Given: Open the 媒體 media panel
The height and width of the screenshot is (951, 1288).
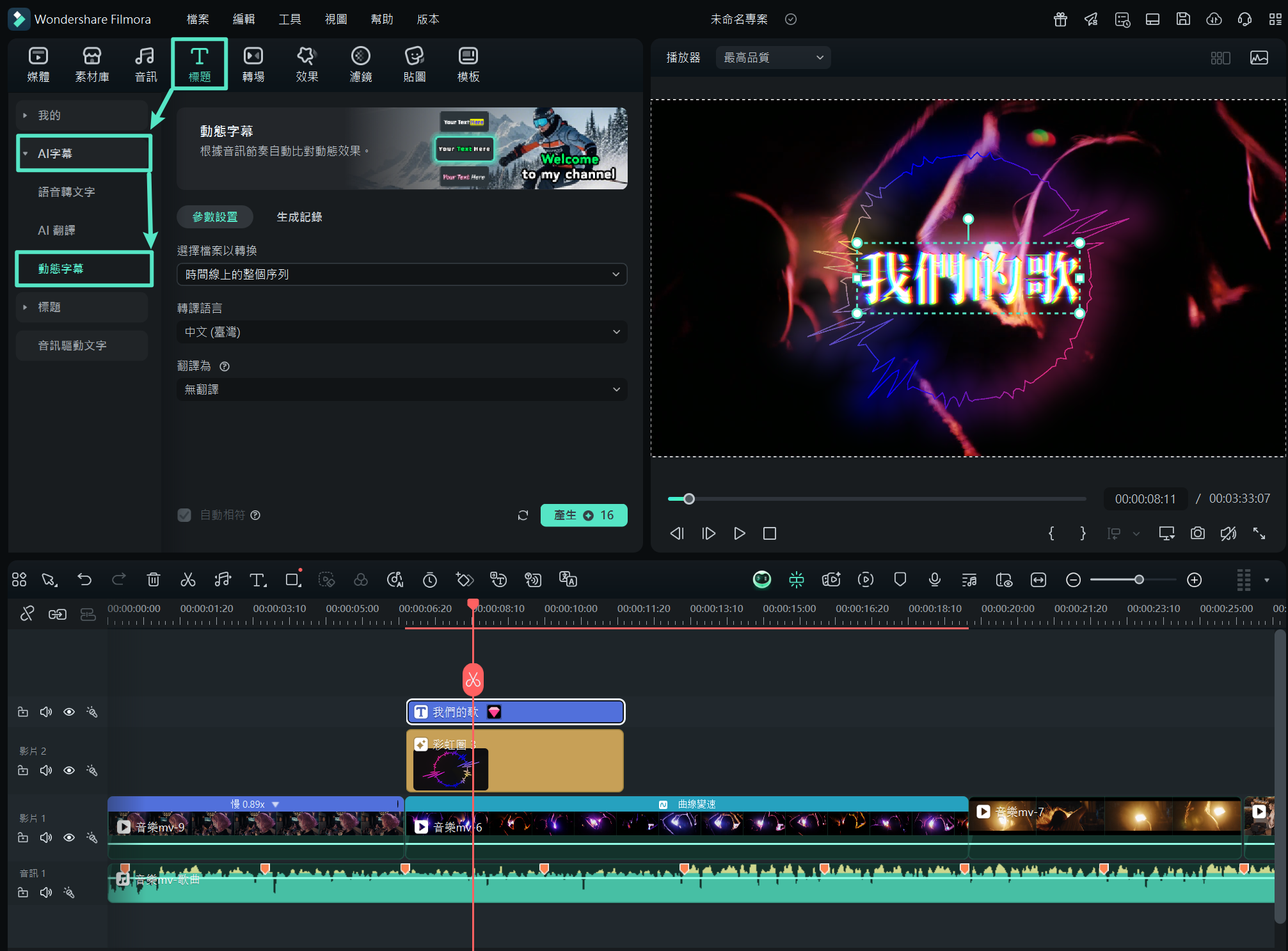Looking at the screenshot, I should click(x=38, y=65).
